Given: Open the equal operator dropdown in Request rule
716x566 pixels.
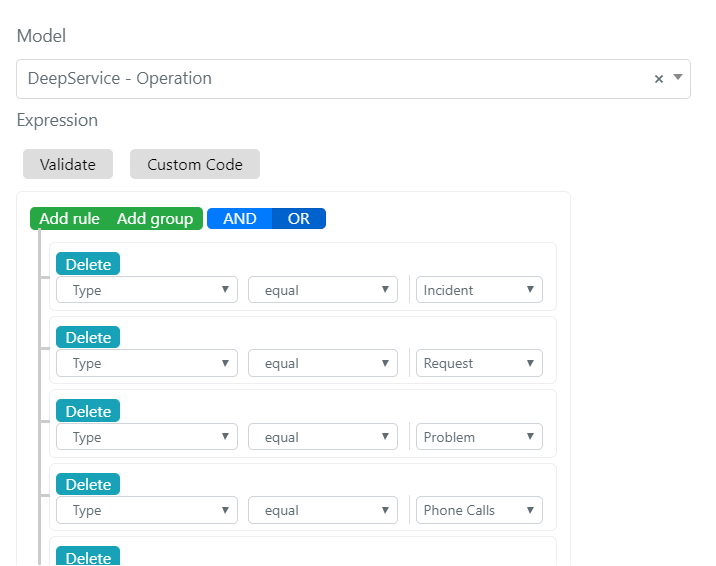Looking at the screenshot, I should [x=323, y=363].
